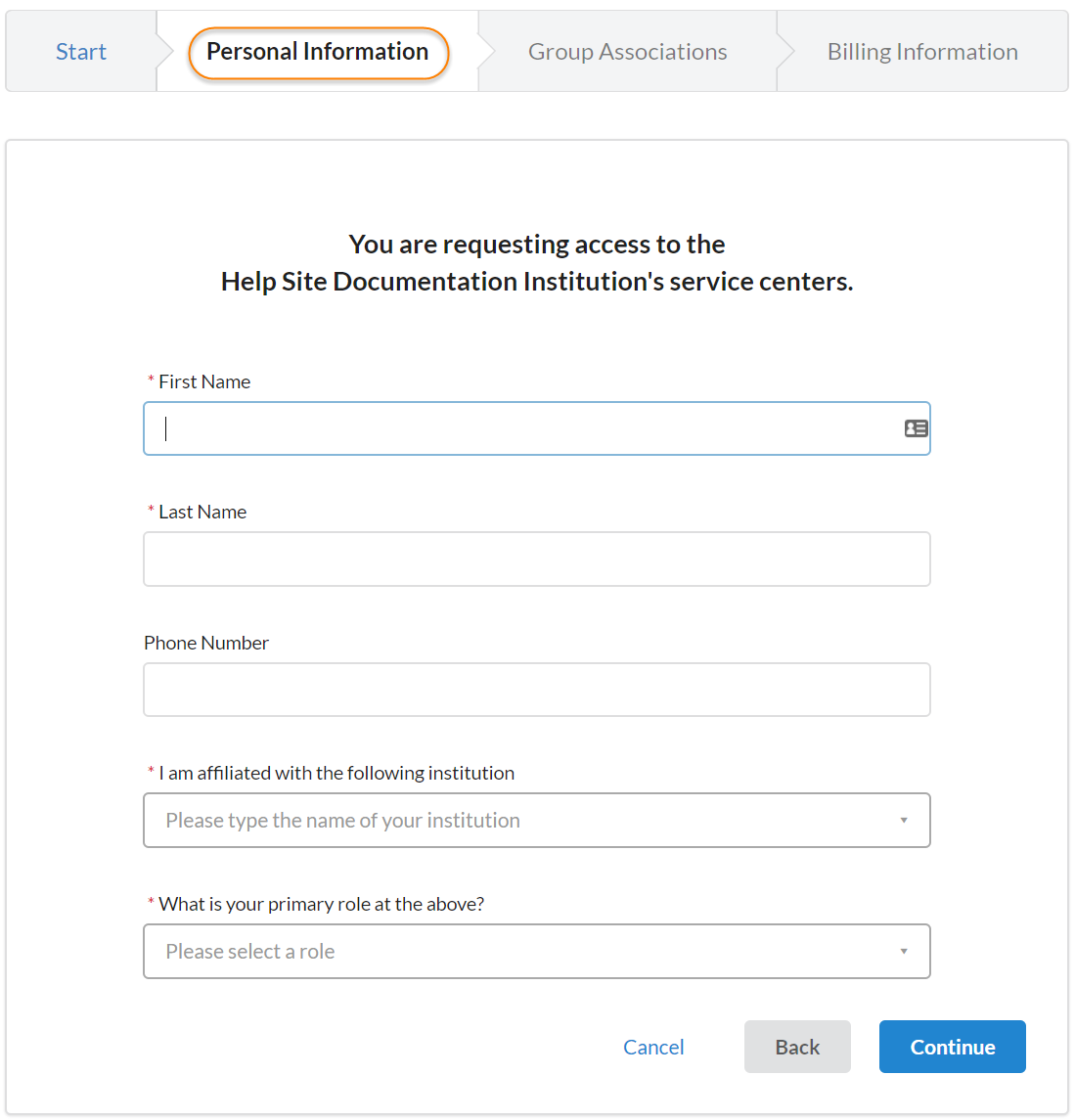Open the institution name combo box
Viewport: 1075px width, 1120px height.
coord(518,821)
